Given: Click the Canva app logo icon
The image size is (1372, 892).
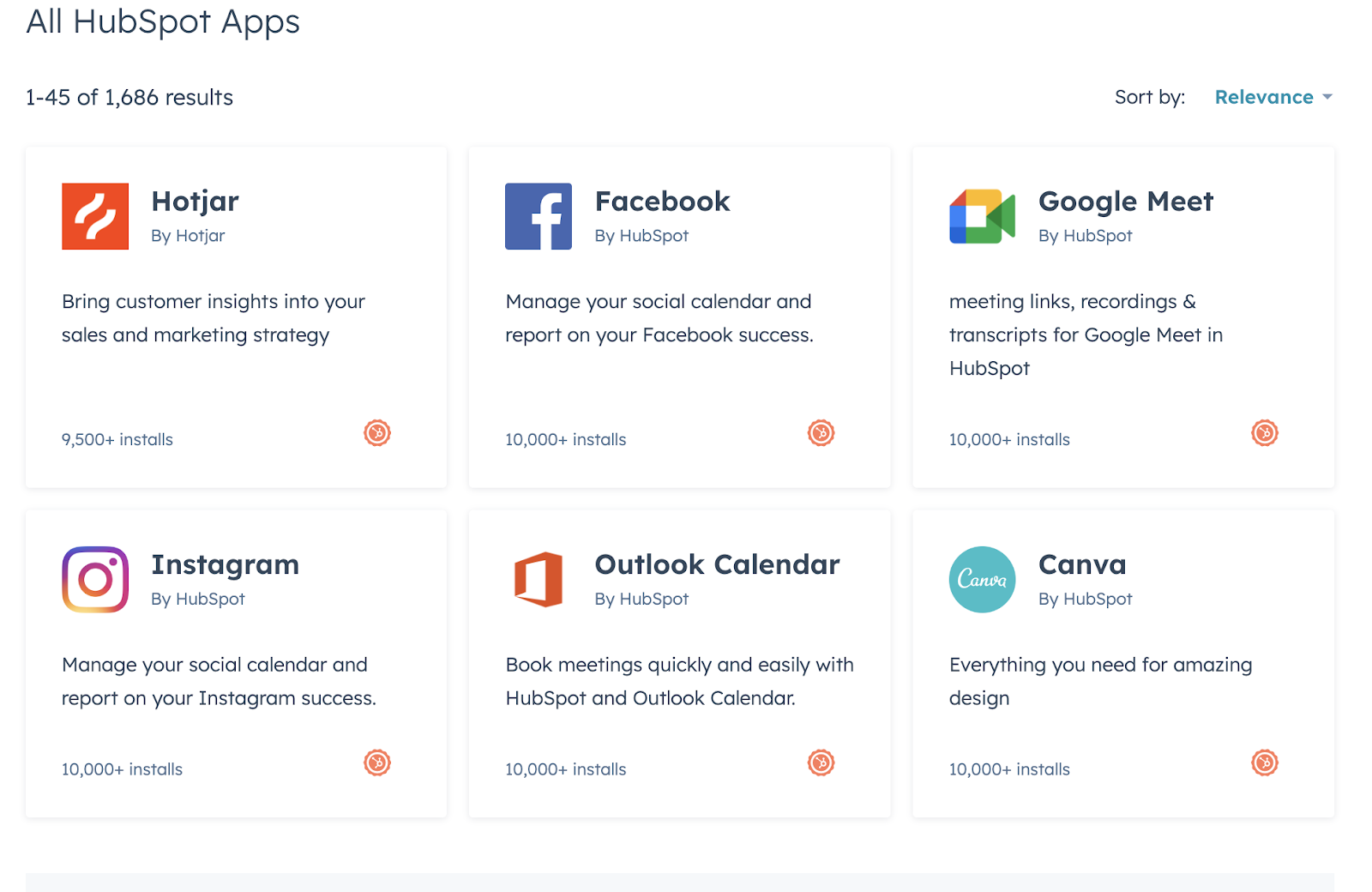Looking at the screenshot, I should [983, 580].
